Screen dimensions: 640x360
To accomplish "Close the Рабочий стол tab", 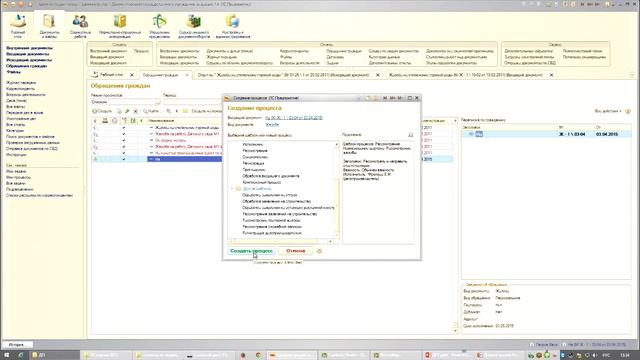I will (131, 75).
